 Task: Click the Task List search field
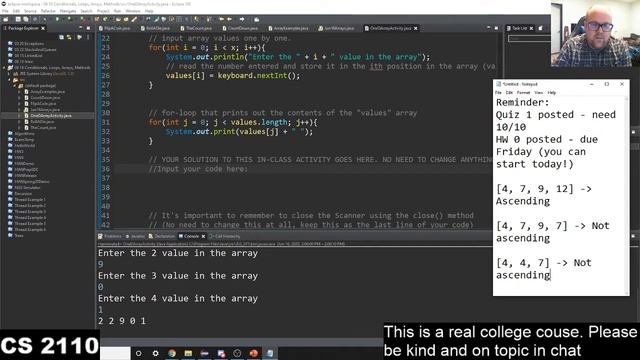point(529,38)
